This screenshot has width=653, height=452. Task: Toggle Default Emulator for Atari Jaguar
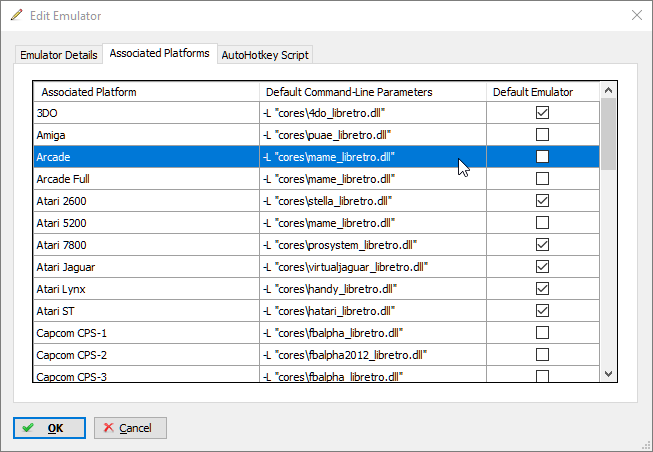pyautogui.click(x=542, y=267)
